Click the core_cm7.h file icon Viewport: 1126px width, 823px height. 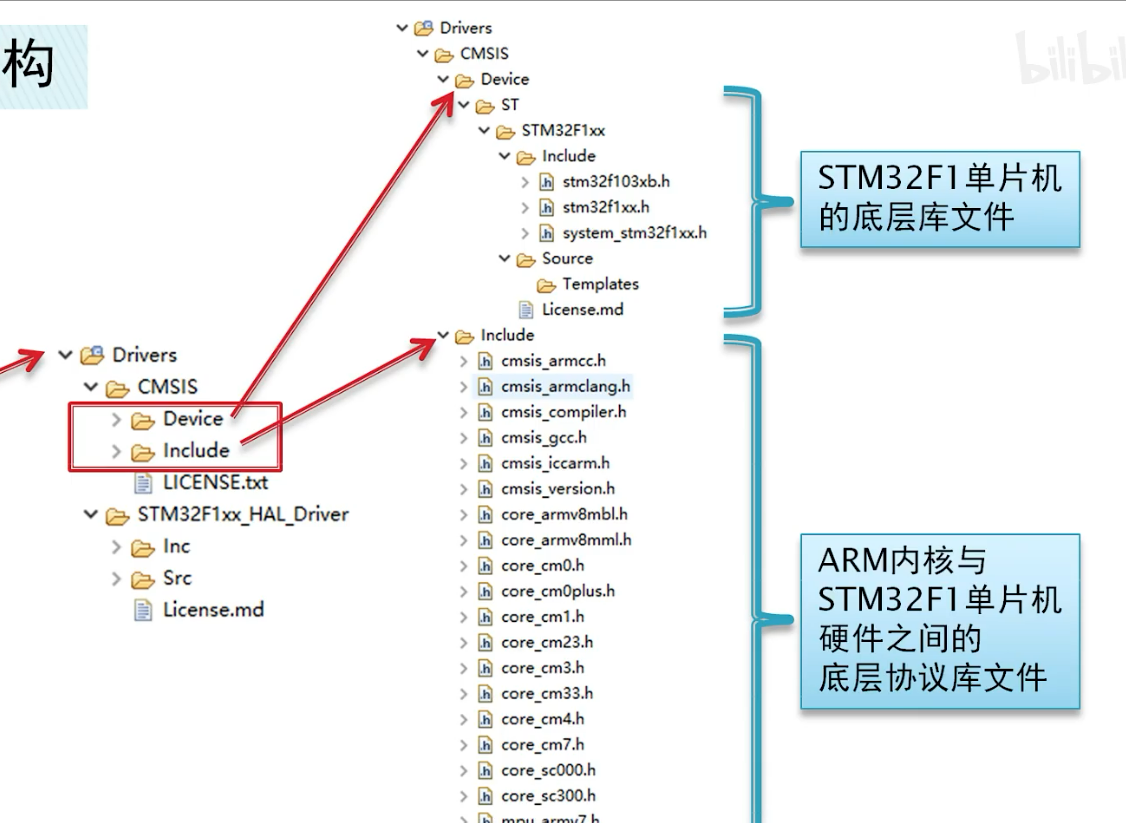[485, 745]
